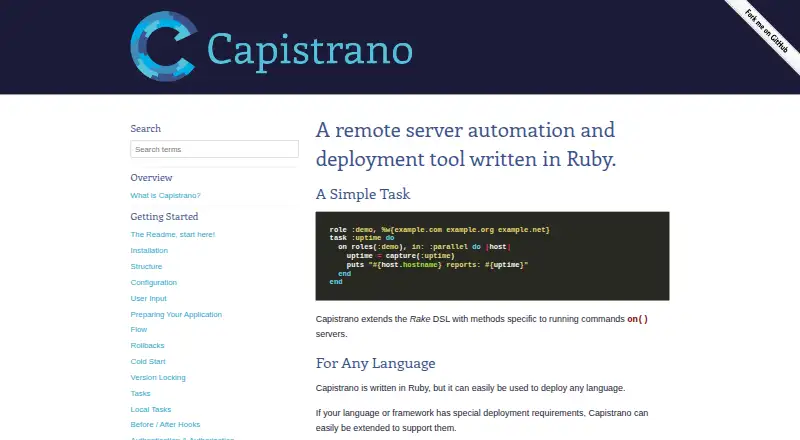
Task: Open Preparing Your Application link
Action: click(x=176, y=314)
